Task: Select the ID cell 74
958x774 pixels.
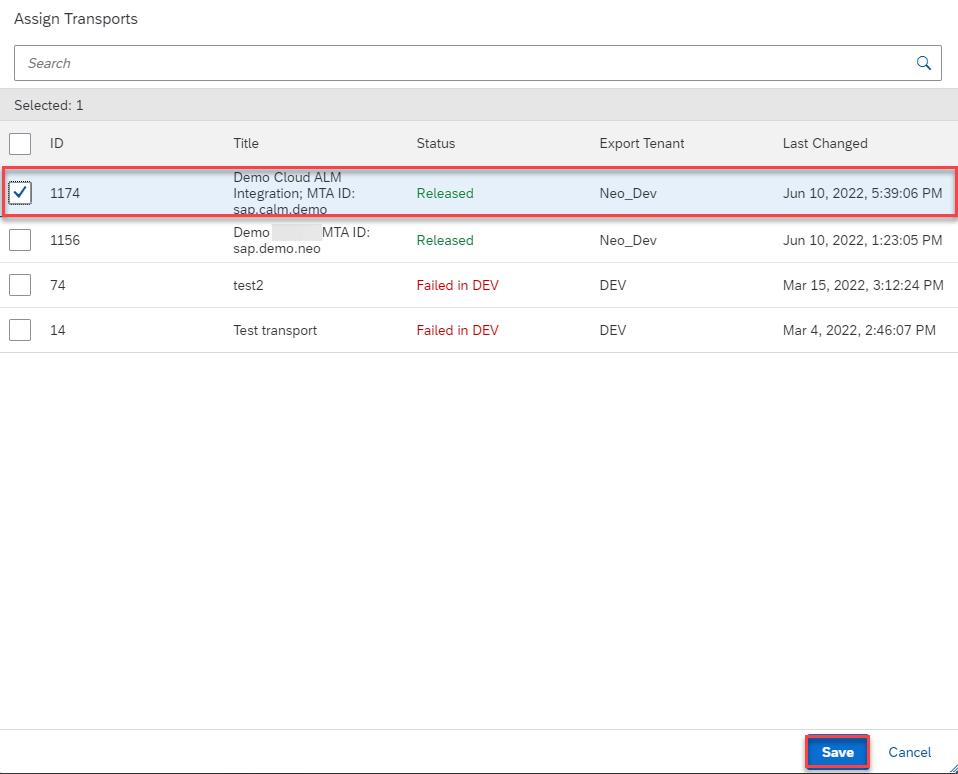Action: (57, 285)
